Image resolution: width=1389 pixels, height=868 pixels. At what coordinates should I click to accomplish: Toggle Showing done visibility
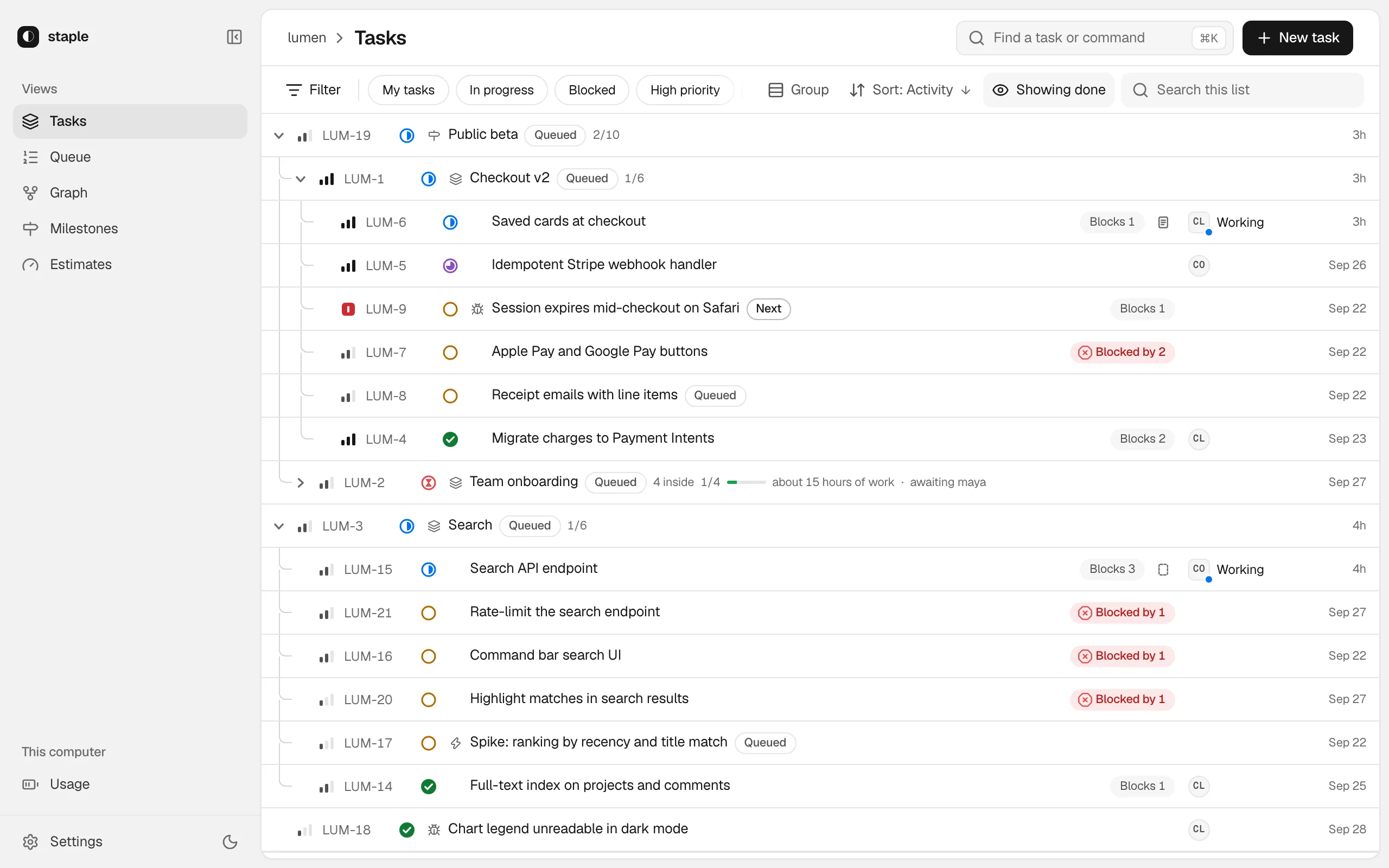pos(1049,90)
